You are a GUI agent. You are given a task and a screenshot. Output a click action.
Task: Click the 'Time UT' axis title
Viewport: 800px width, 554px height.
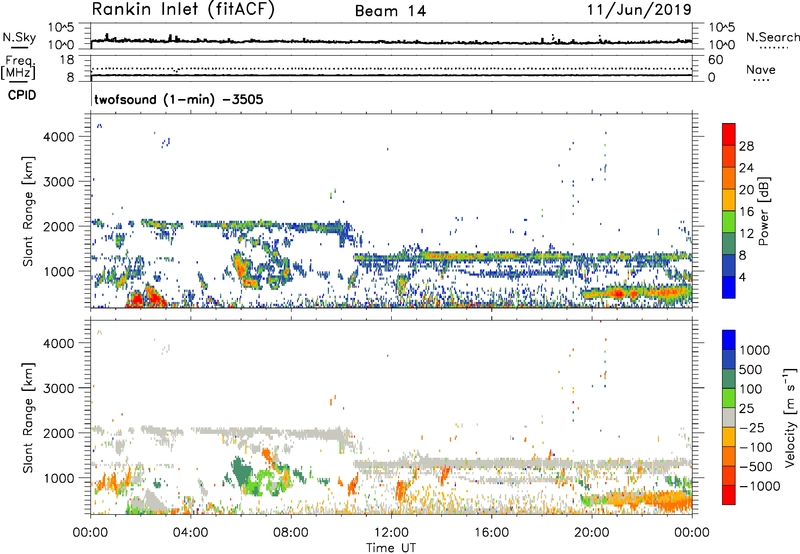point(391,547)
